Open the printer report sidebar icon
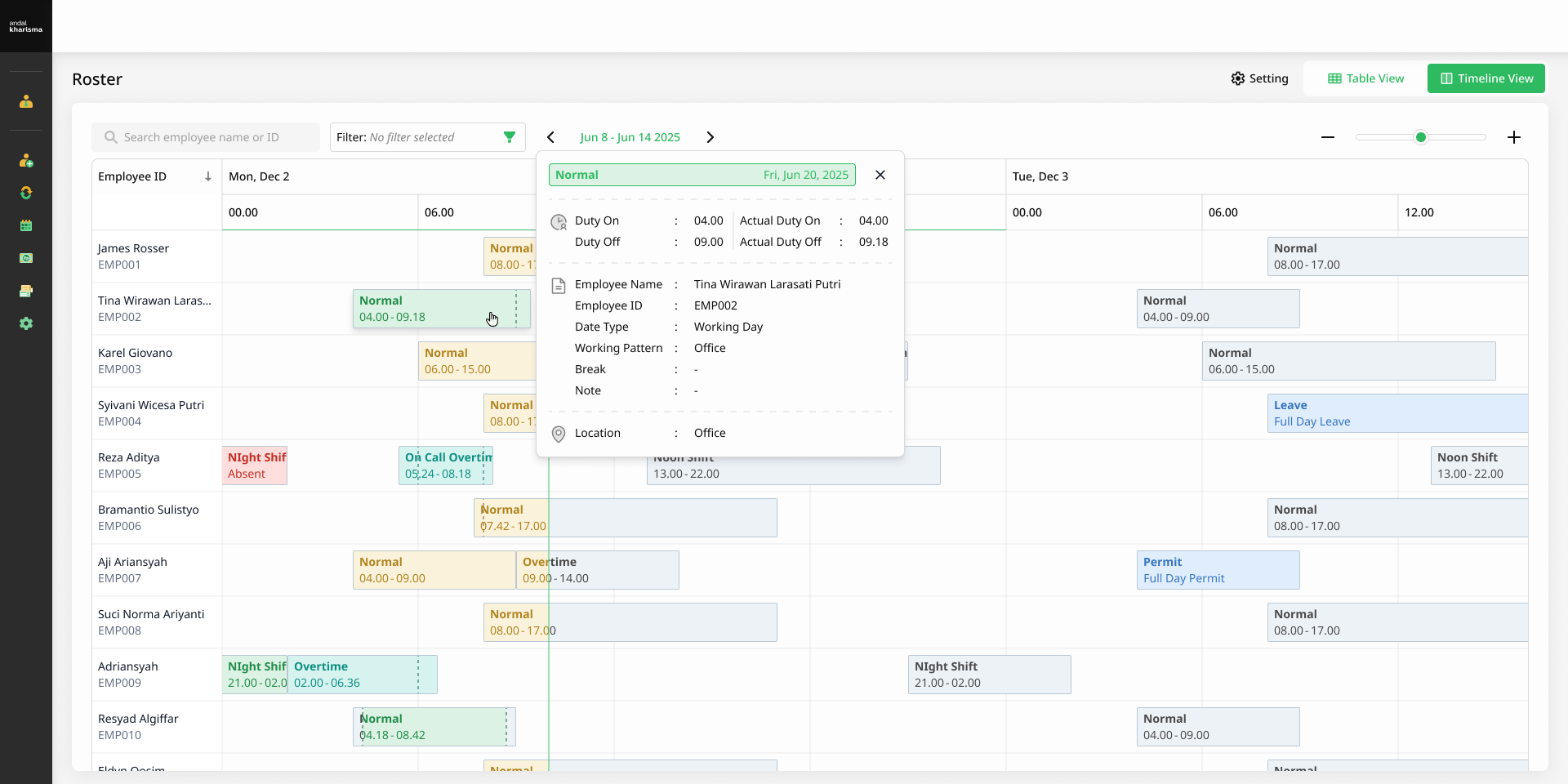Screen dimensions: 1568x784 coord(26,291)
